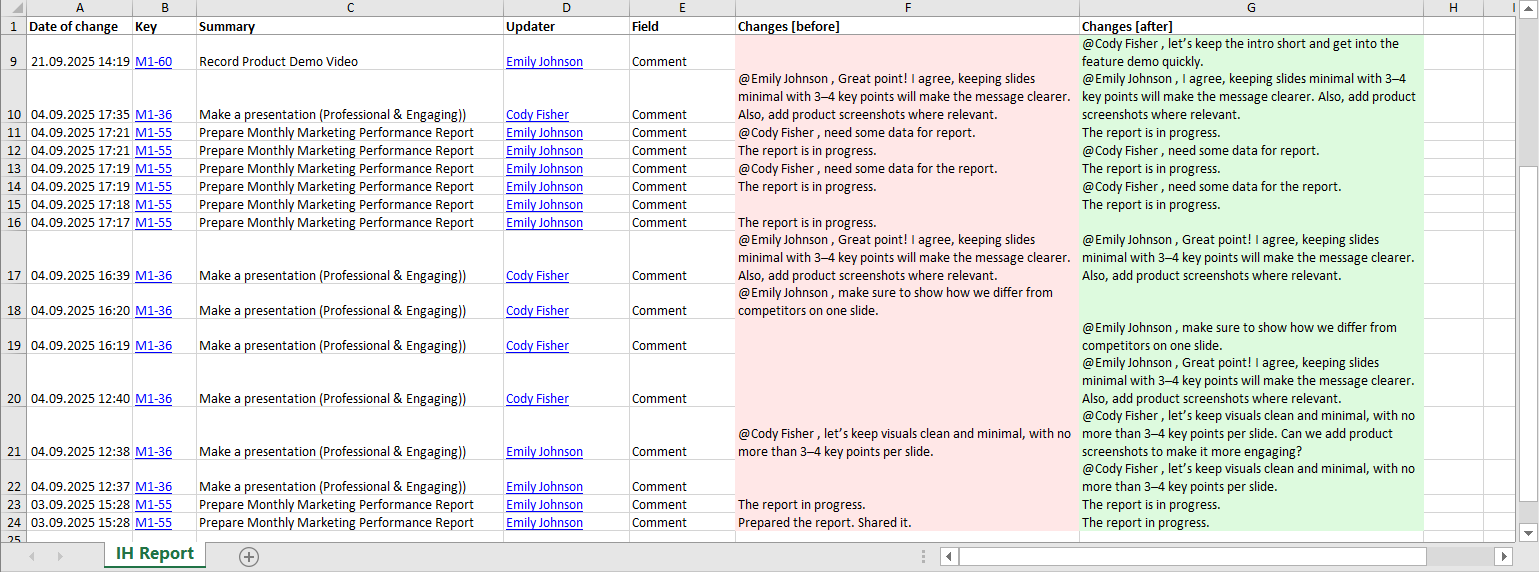1539x572 pixels.
Task: Select row 21 'Can we add product screenshots' after cell
Action: pos(1251,434)
